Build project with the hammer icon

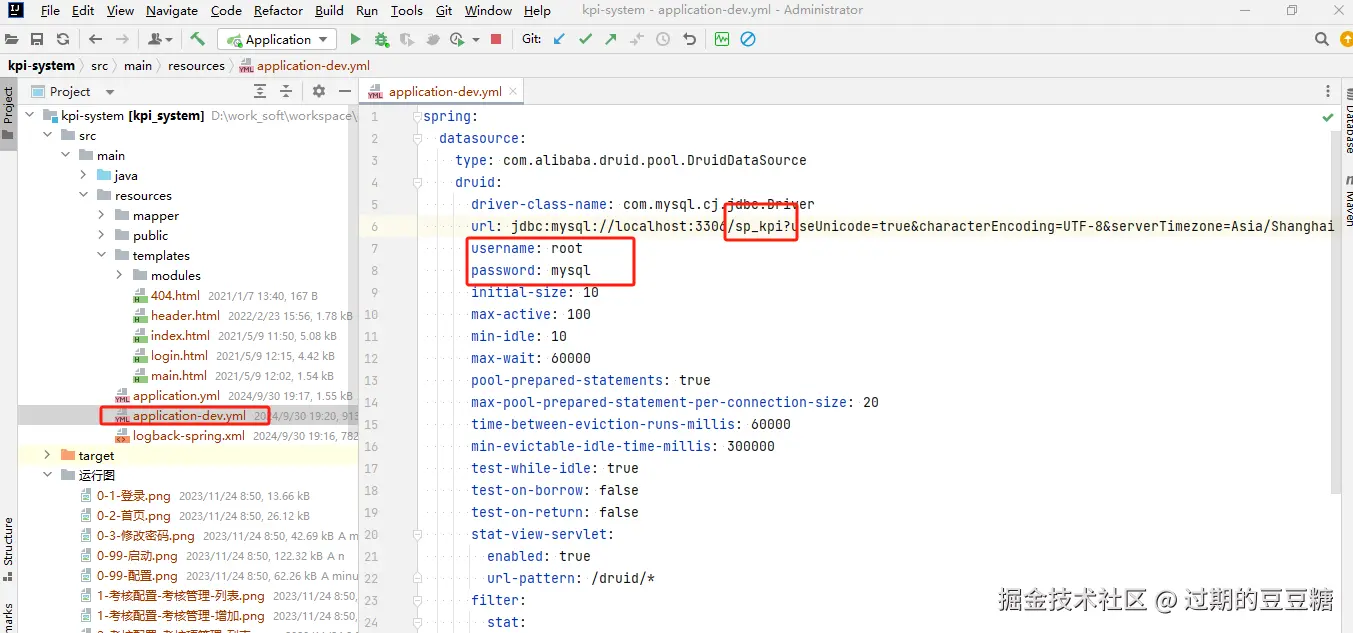click(x=198, y=39)
